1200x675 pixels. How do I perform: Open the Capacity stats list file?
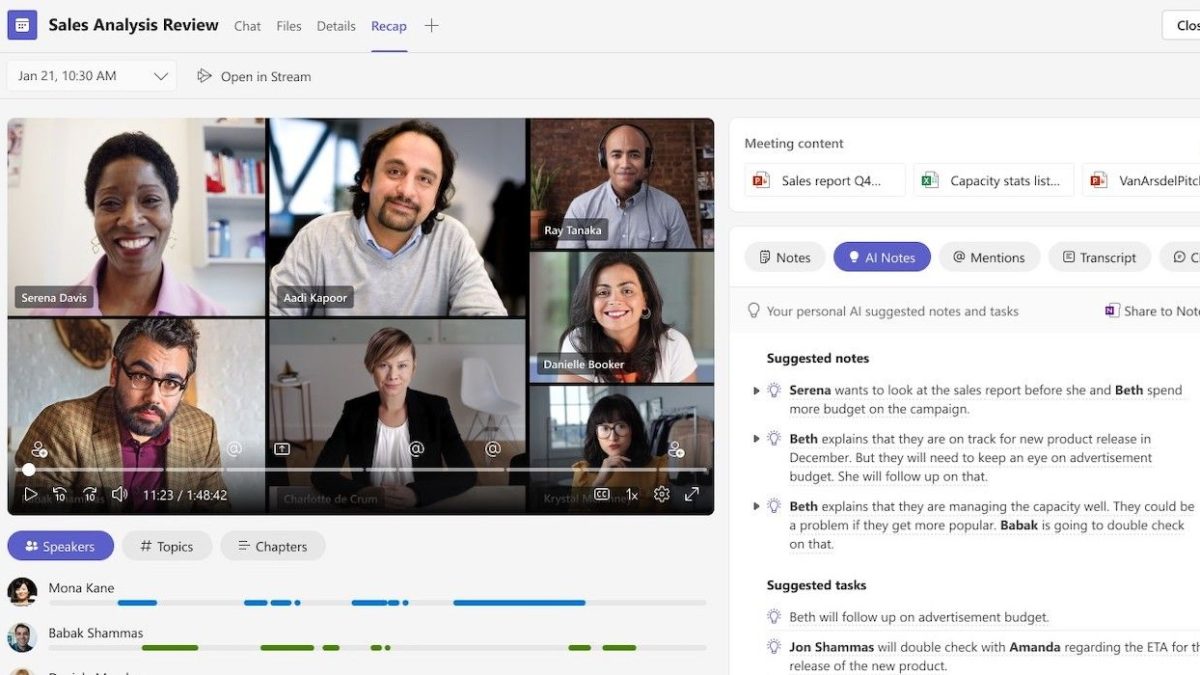pyautogui.click(x=994, y=180)
